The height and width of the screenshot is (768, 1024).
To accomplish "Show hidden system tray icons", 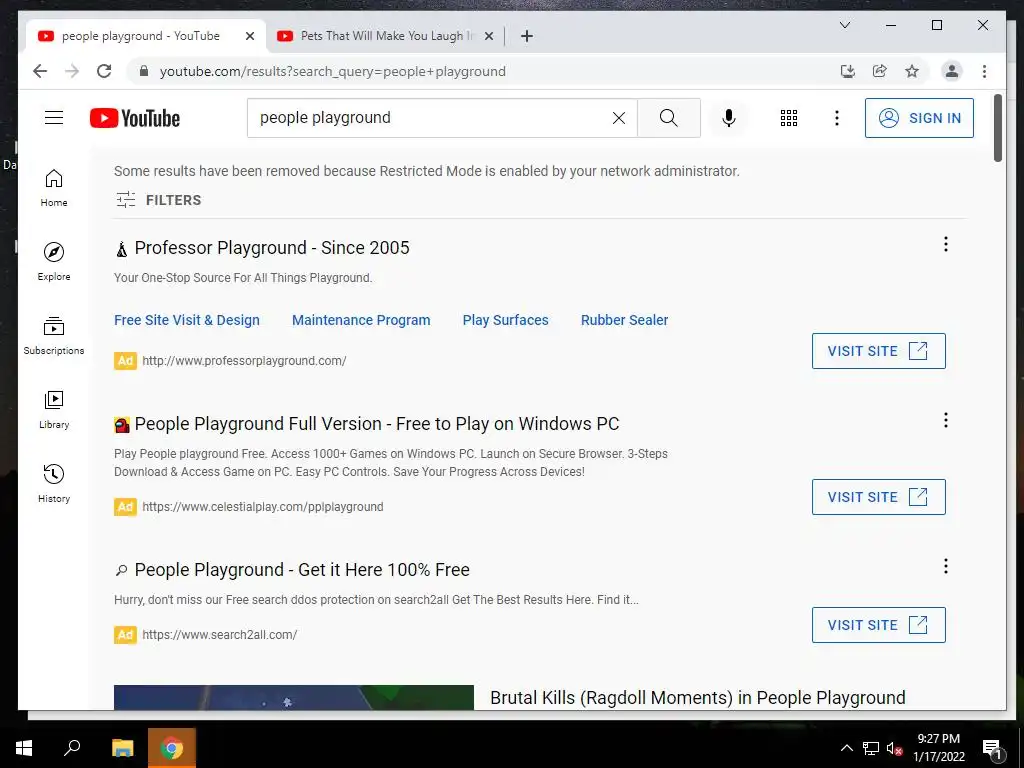I will 846,748.
